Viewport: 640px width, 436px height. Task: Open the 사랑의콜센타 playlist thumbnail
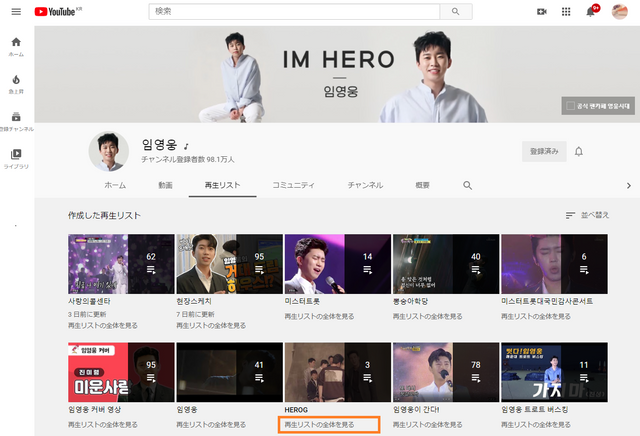[x=121, y=264]
